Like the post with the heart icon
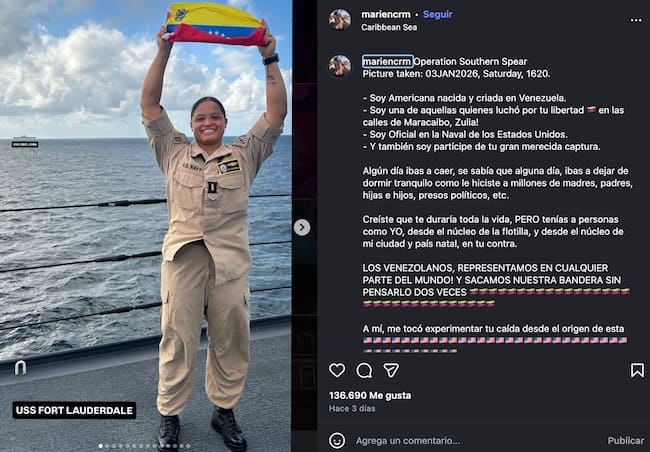Image resolution: width=650 pixels, height=452 pixels. pyautogui.click(x=337, y=370)
